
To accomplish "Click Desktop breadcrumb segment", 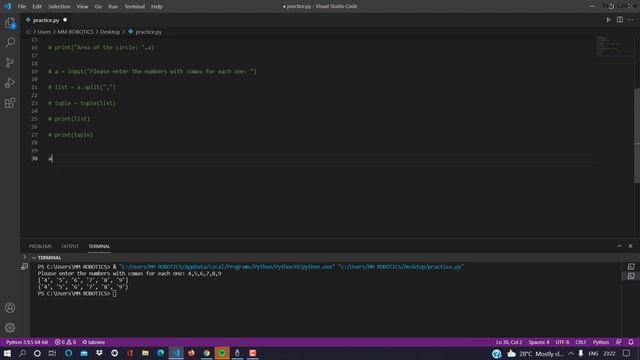I will [x=110, y=32].
